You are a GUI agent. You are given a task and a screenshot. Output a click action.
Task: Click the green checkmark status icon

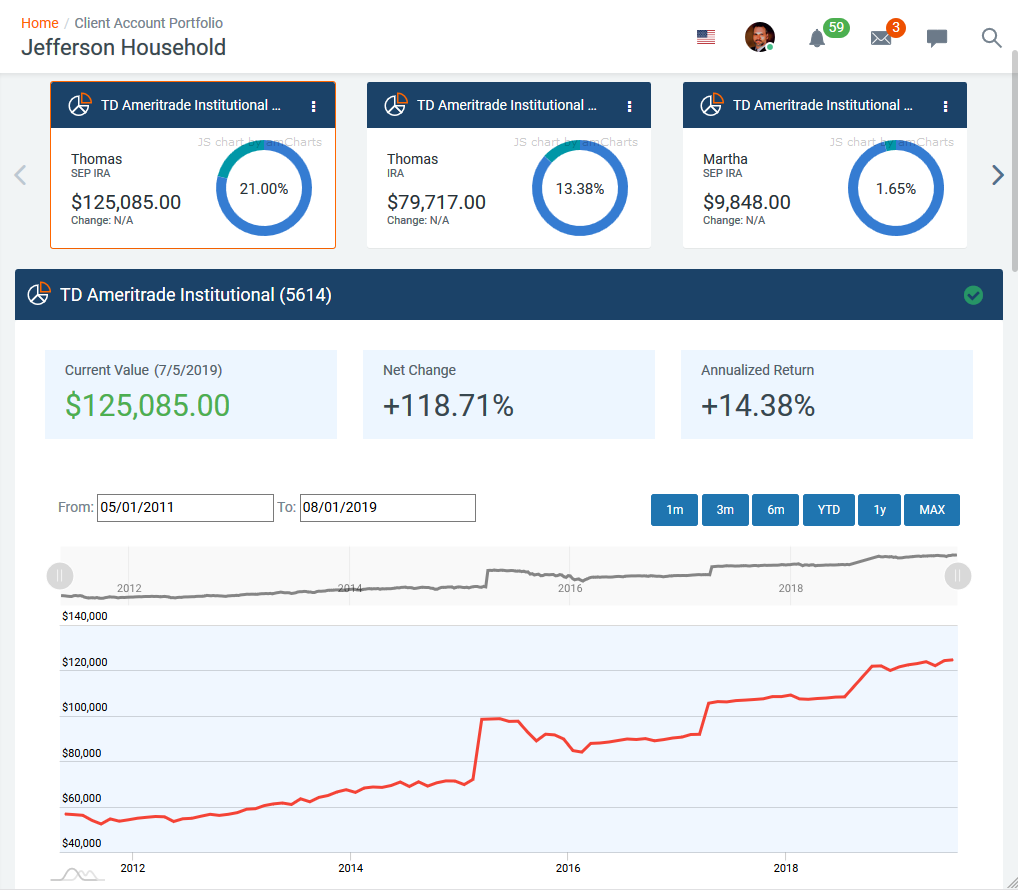pos(973,295)
